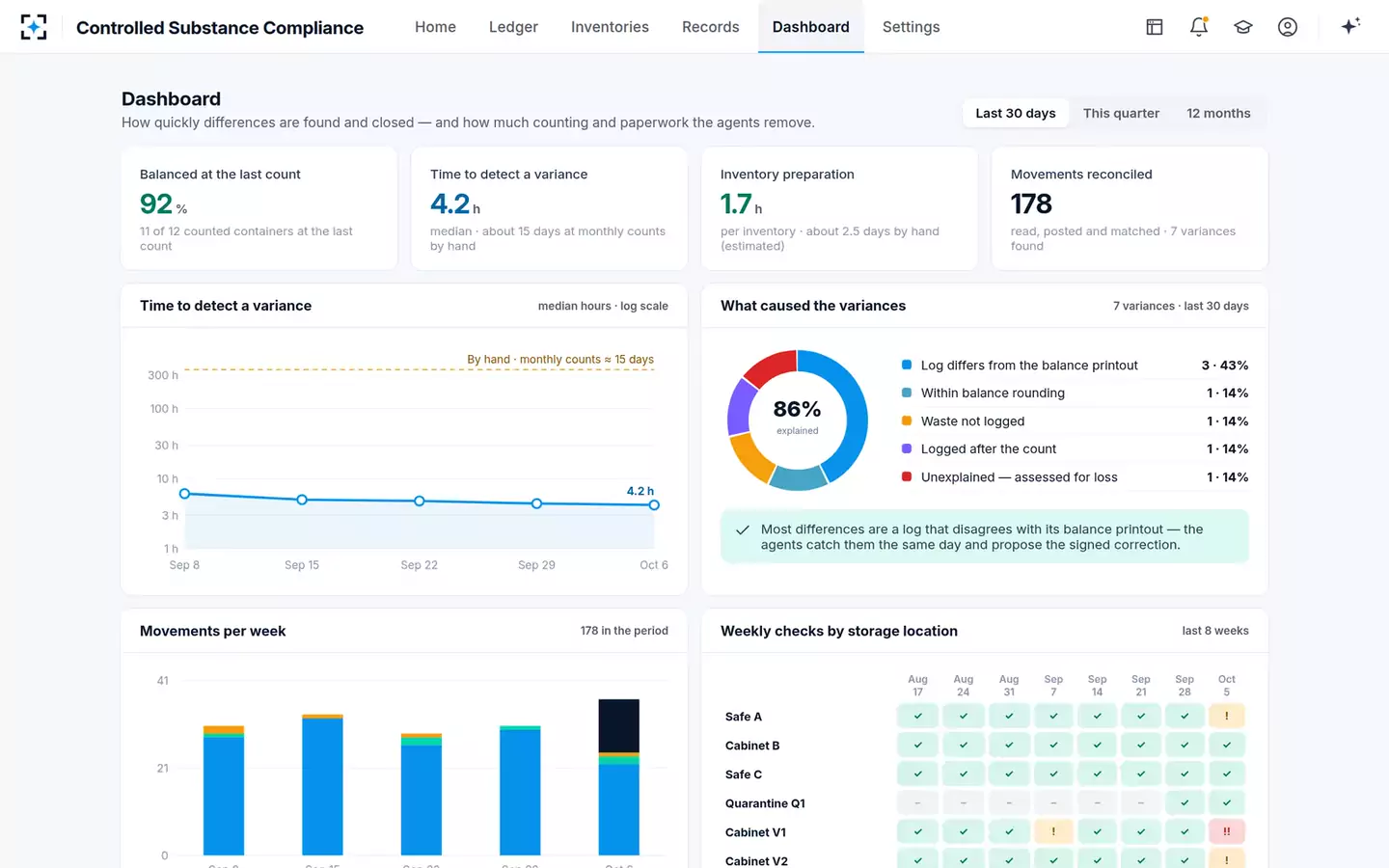Viewport: 1389px width, 868px height.
Task: Click the blue swatch for Log differs from balance printout
Action: [x=907, y=365]
